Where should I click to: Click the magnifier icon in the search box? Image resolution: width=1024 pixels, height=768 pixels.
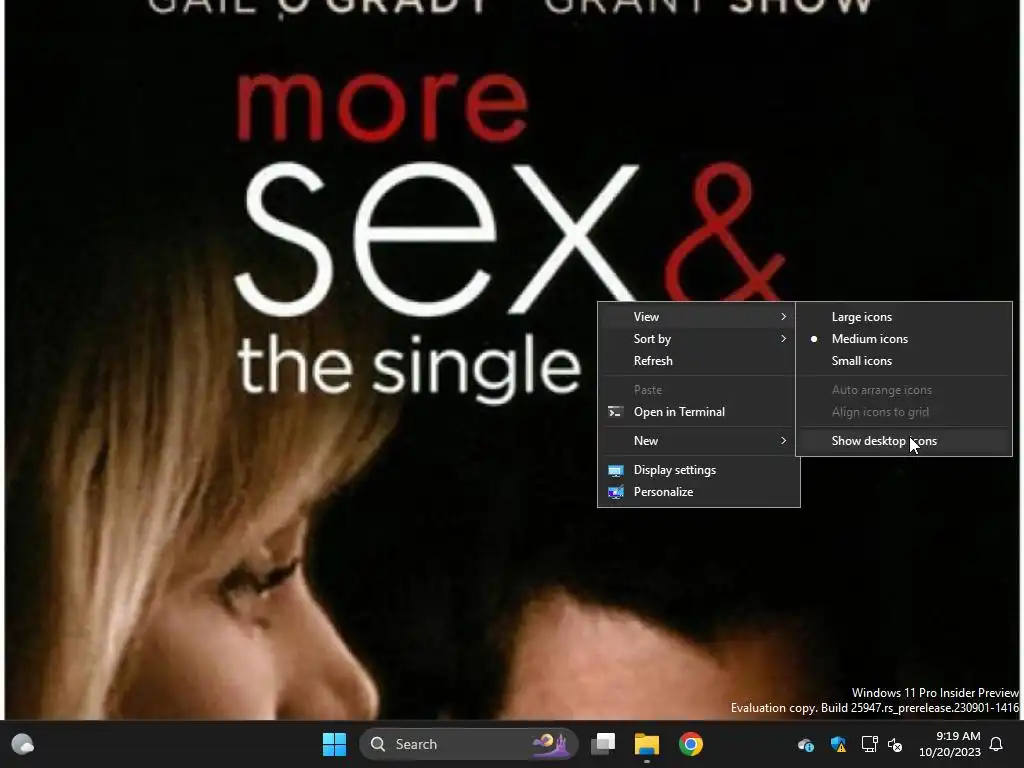(x=377, y=744)
